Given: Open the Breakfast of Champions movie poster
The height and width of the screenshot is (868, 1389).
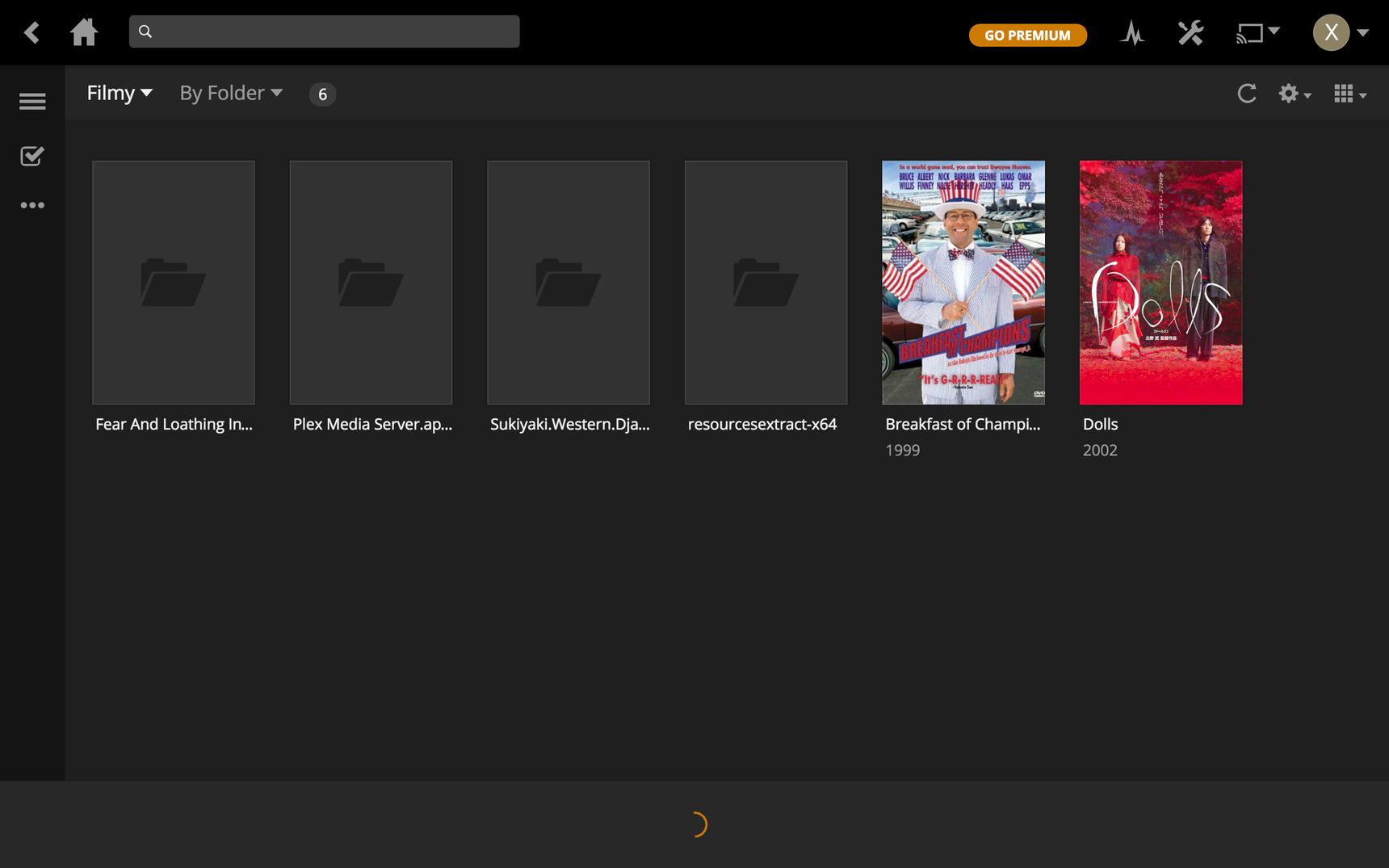Looking at the screenshot, I should coord(963,283).
